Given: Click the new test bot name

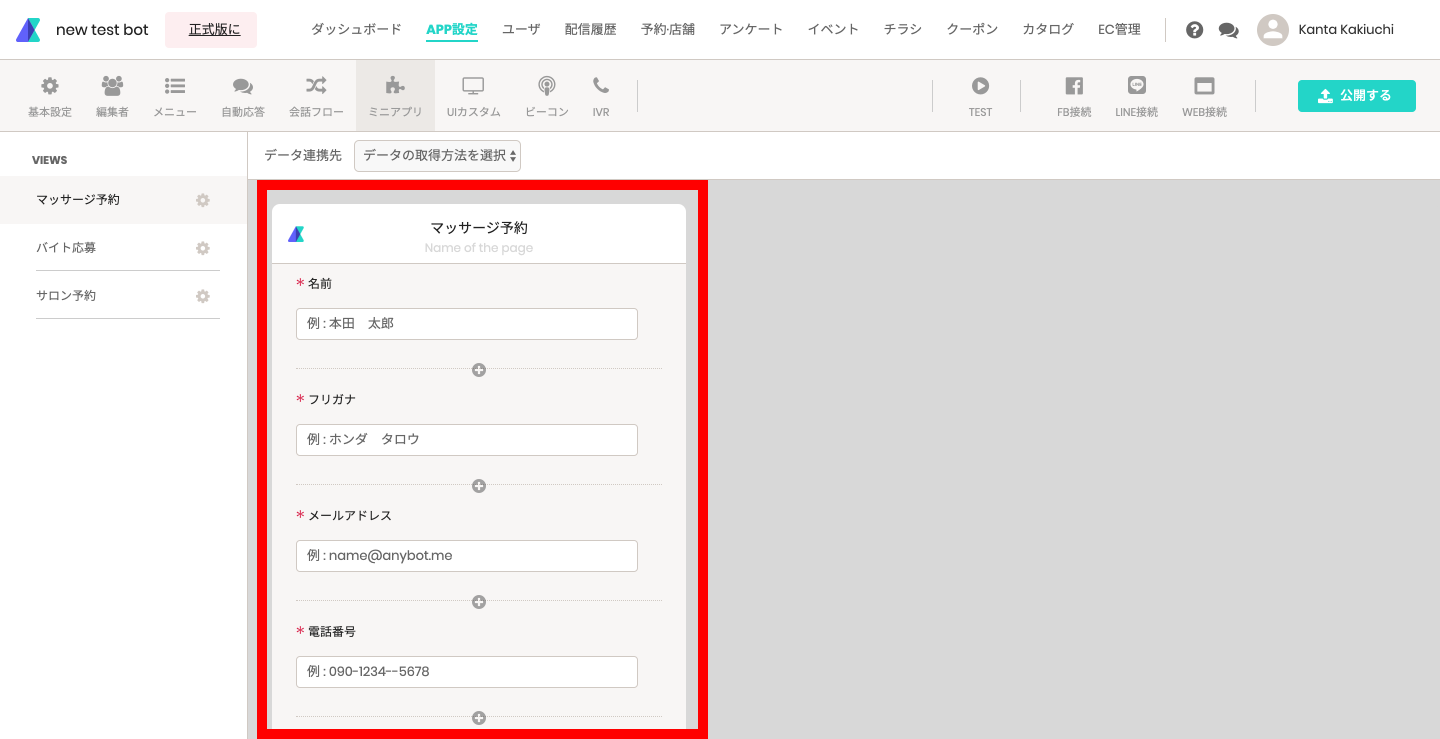Looking at the screenshot, I should pos(102,30).
